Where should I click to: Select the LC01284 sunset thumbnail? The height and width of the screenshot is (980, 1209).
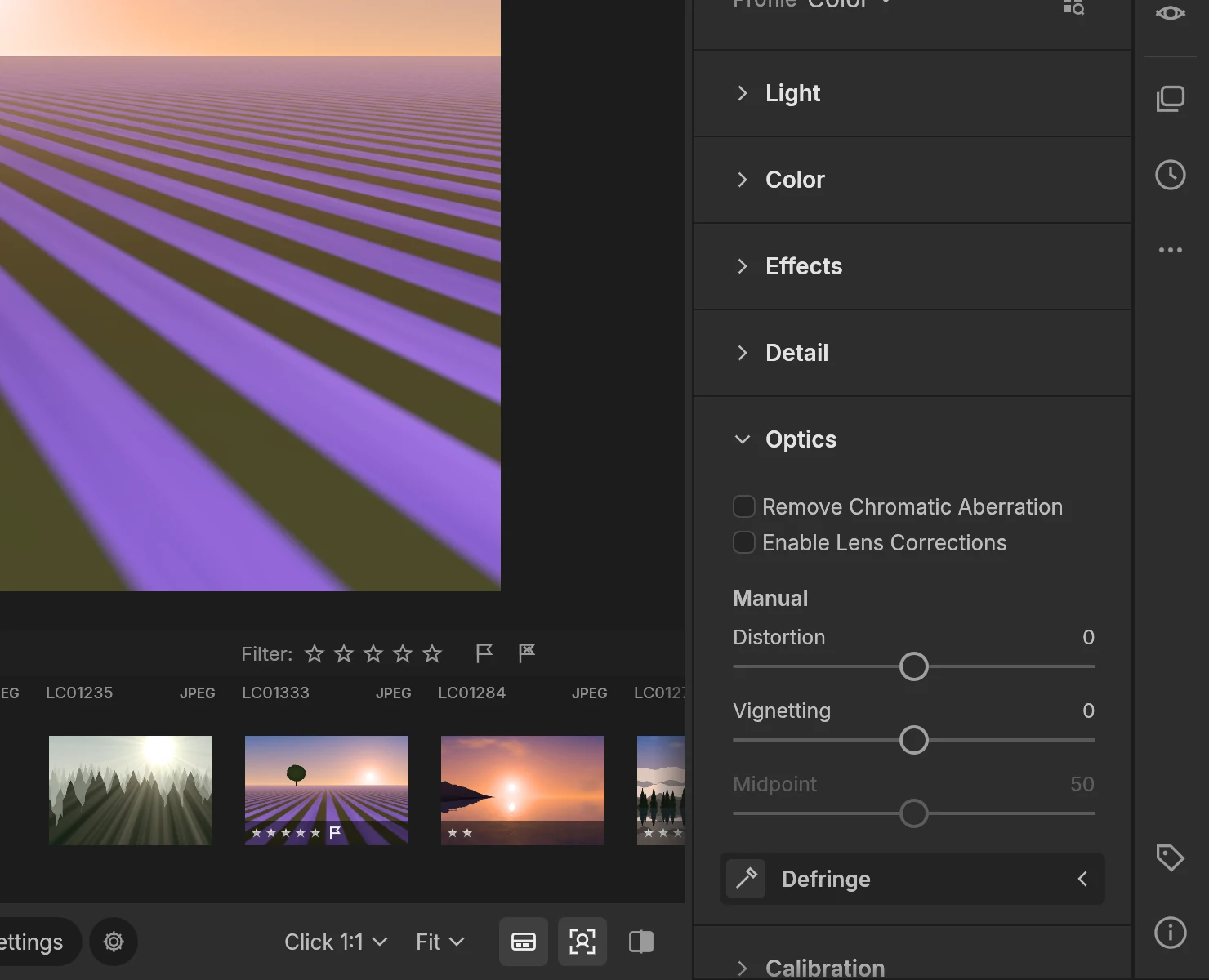point(523,791)
